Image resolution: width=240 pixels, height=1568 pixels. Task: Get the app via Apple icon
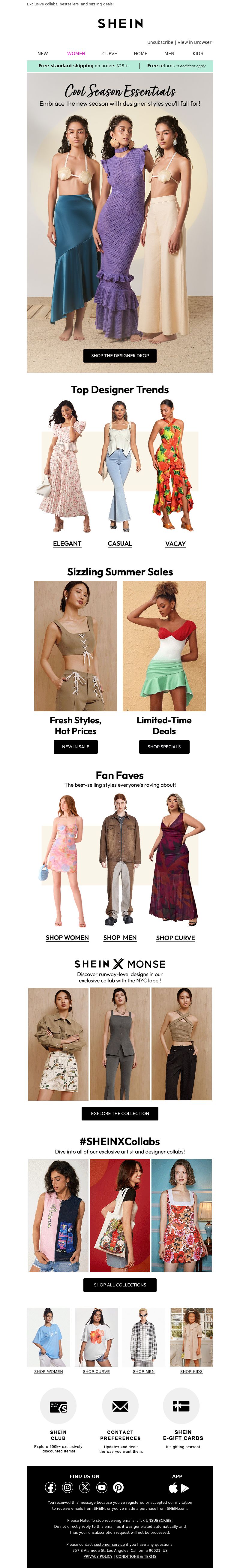click(x=173, y=1488)
